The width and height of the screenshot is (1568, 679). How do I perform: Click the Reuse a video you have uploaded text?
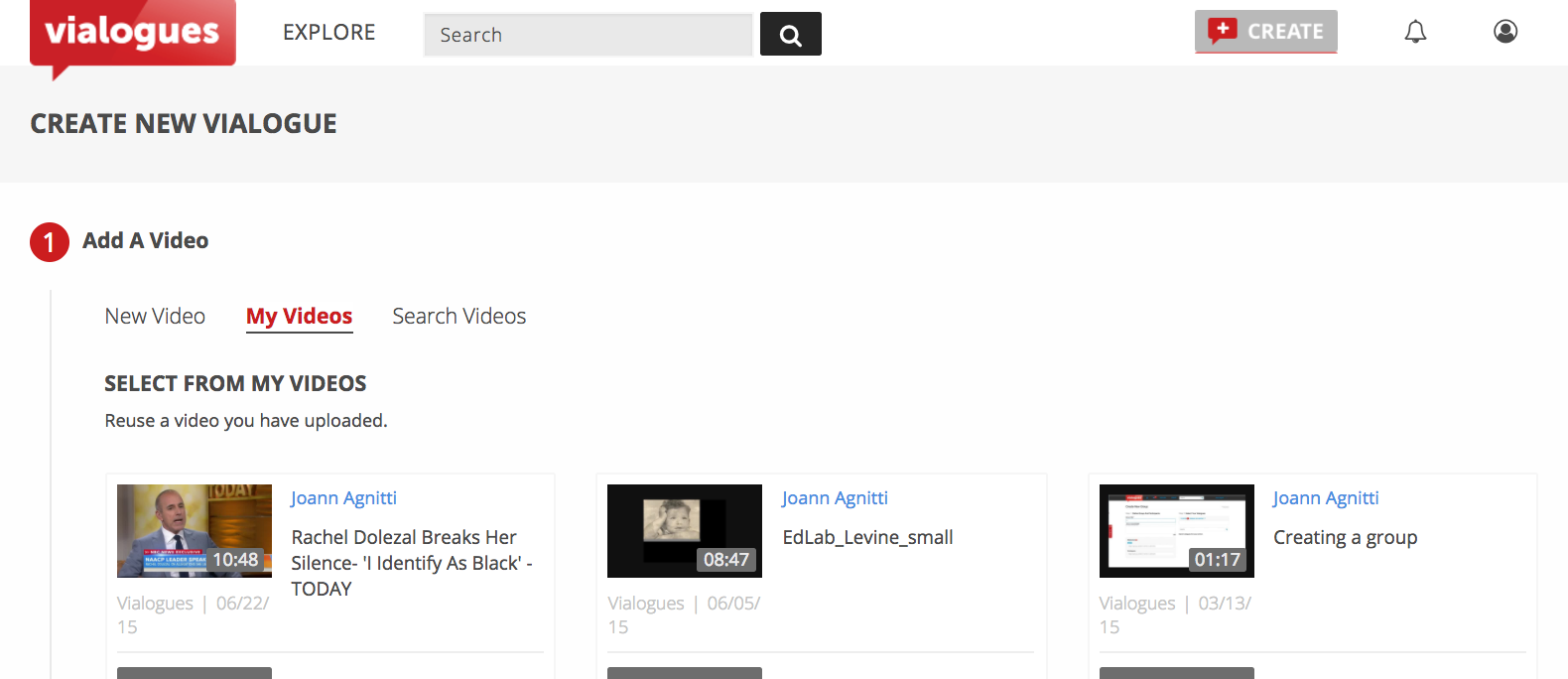click(246, 421)
